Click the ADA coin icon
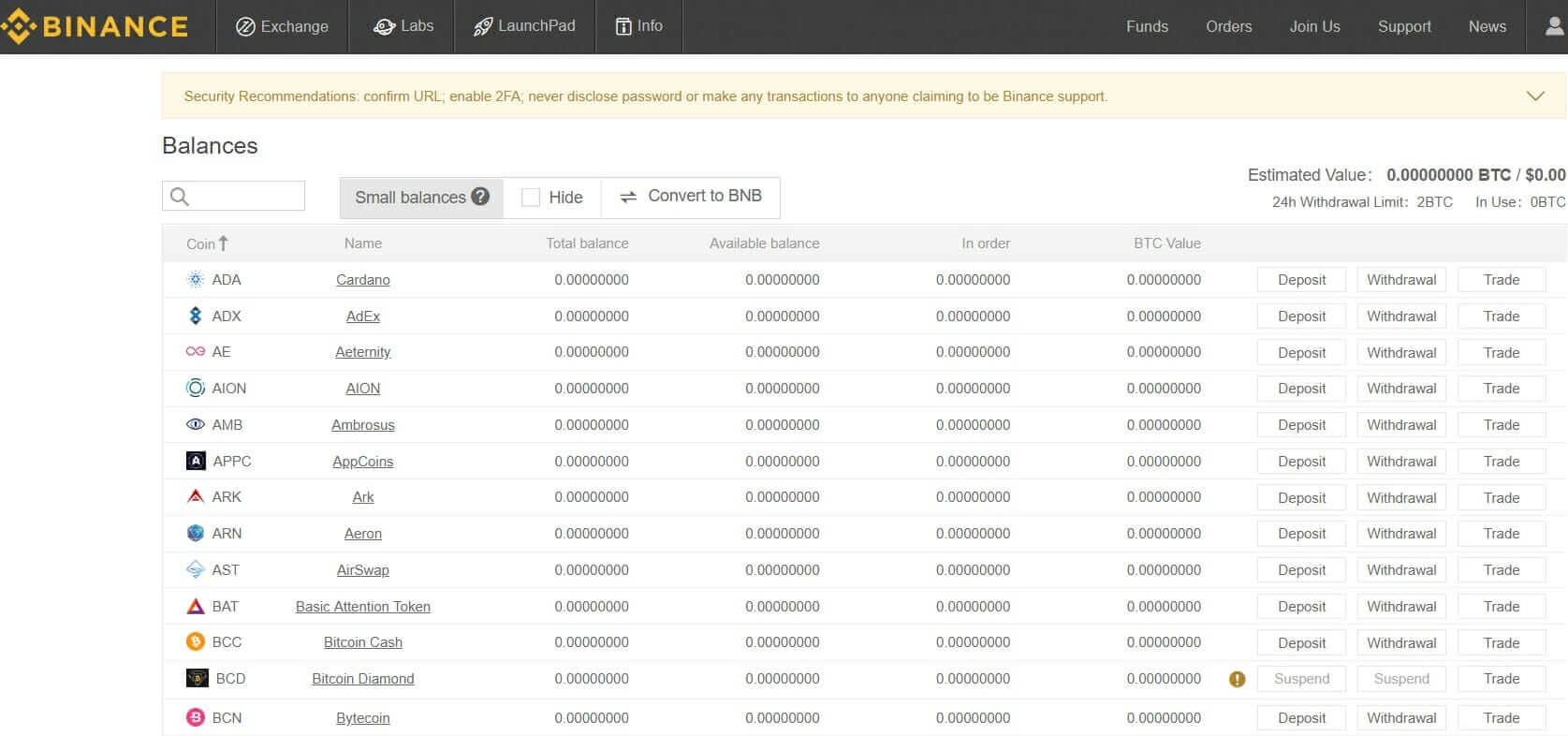Viewport: 1568px width, 736px height. point(196,279)
